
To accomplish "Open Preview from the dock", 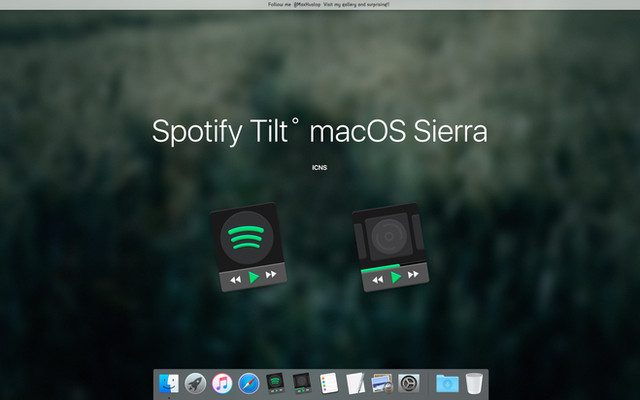I will pos(382,383).
